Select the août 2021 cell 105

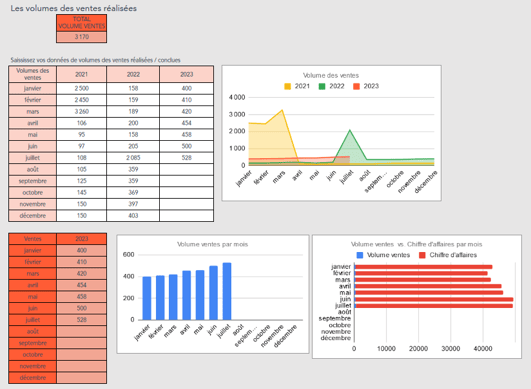point(82,169)
